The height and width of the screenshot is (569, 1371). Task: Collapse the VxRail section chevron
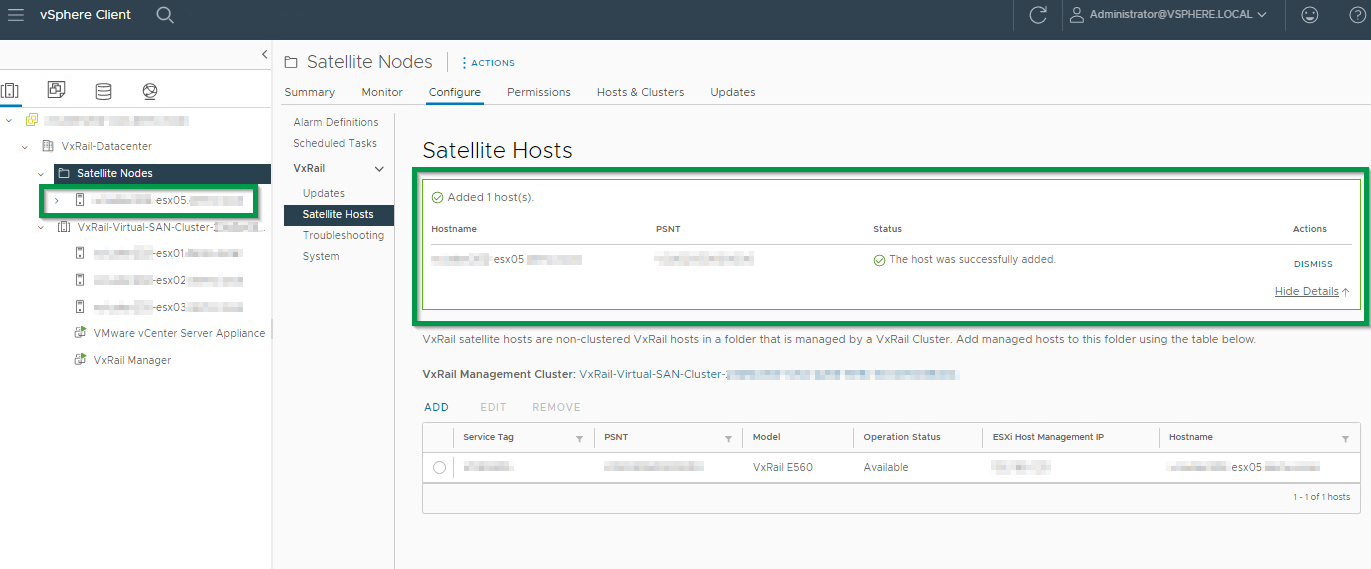pos(379,169)
